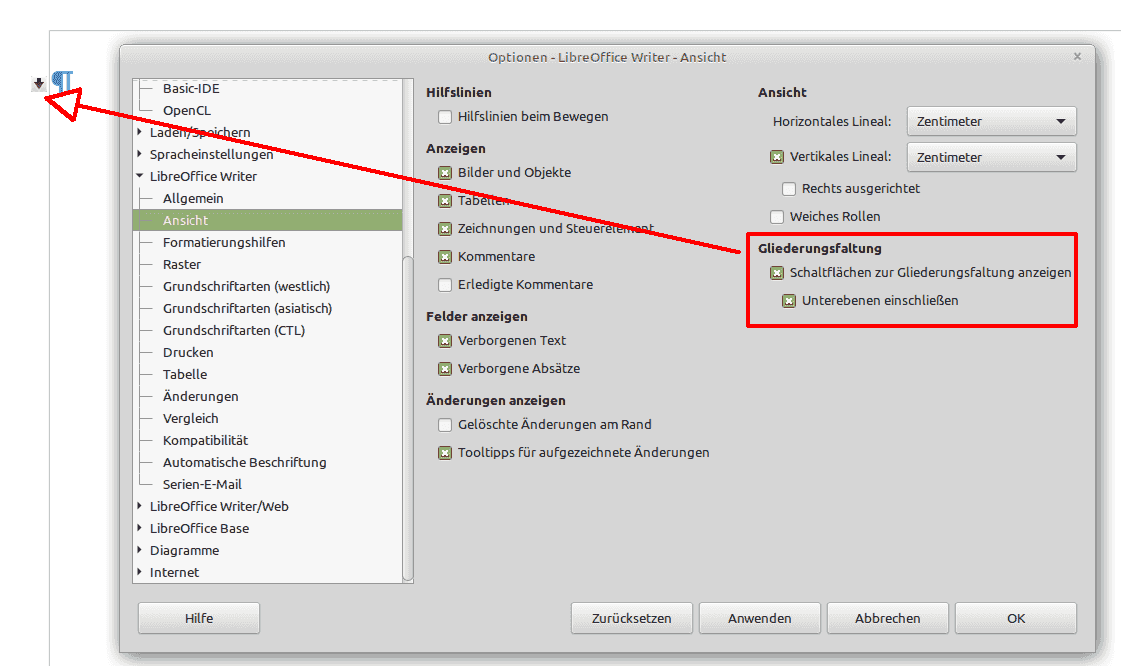
Task: Toggle Schaltflächen zur Gliederungsfaltung anzeigen
Action: tap(777, 272)
